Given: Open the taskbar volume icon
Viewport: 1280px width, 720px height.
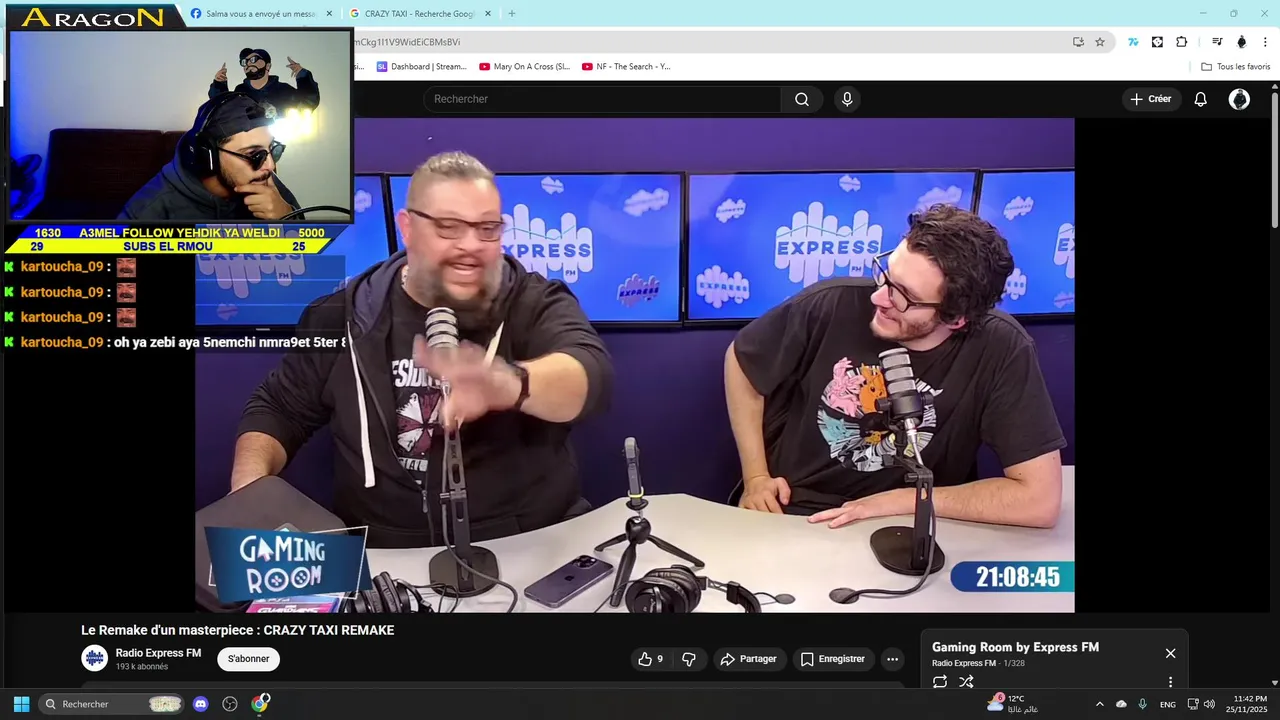Looking at the screenshot, I should 1210,704.
